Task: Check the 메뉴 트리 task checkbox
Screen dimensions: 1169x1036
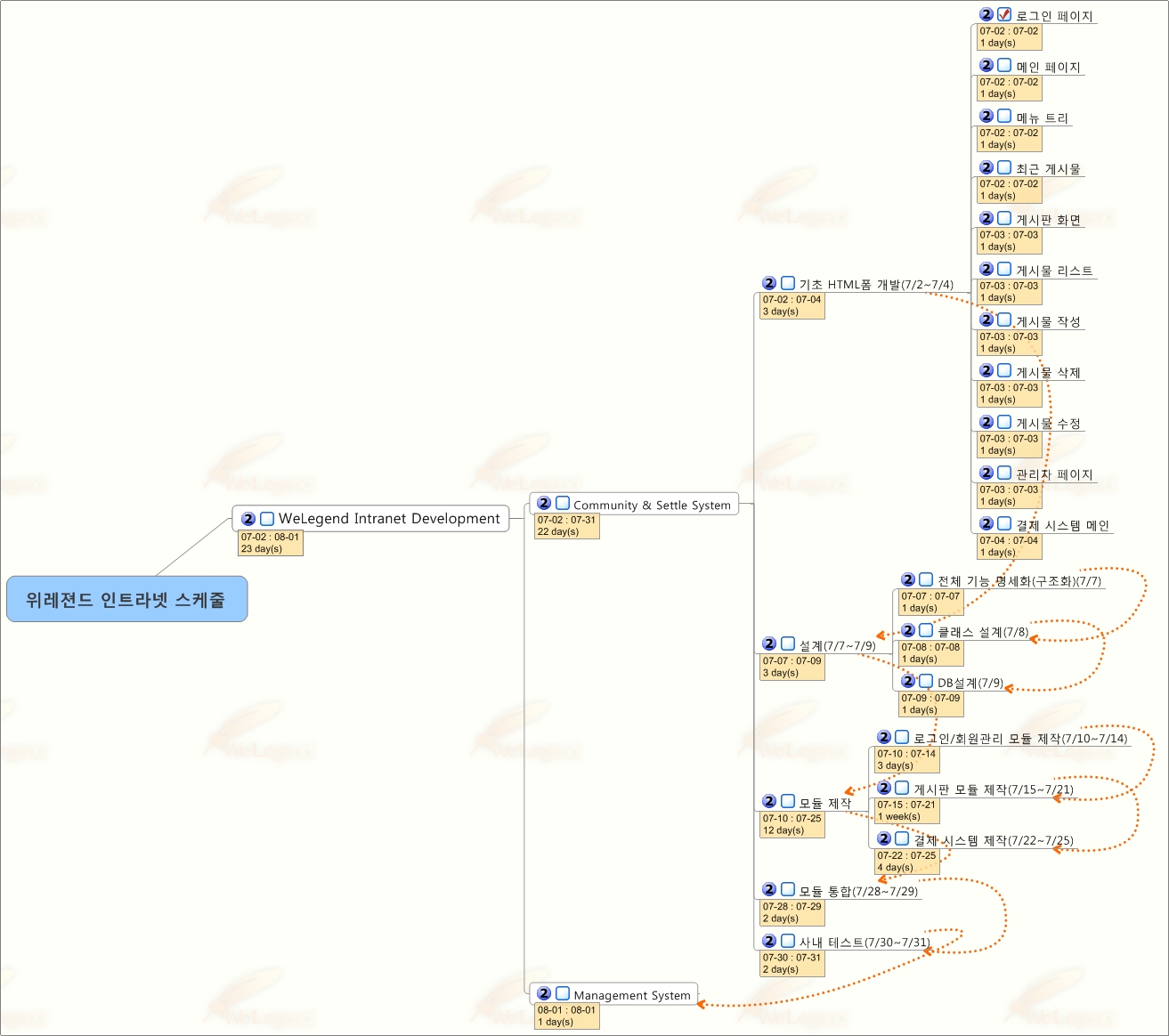Action: click(1004, 117)
